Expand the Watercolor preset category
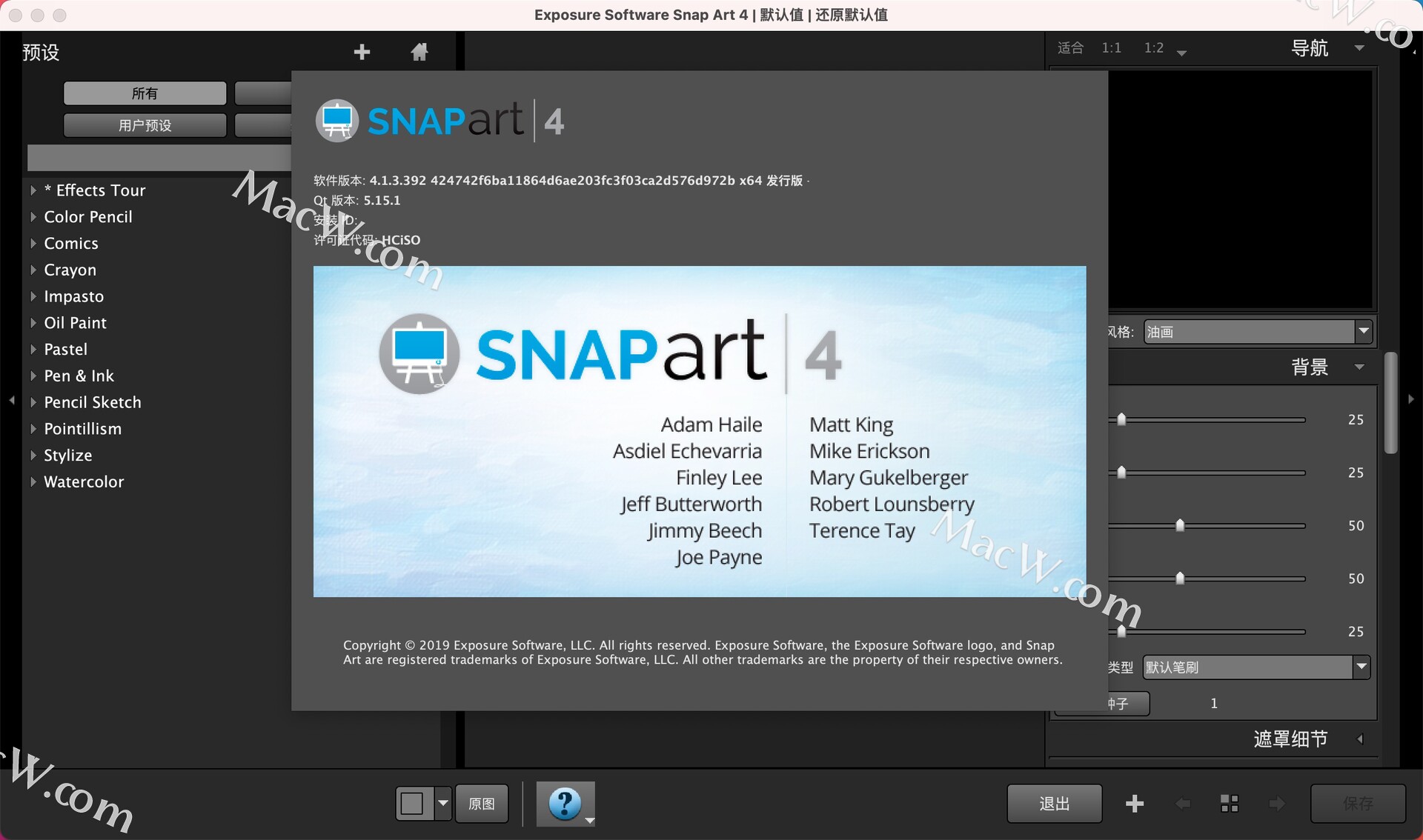Screen dimensions: 1423x840 [x=33, y=482]
